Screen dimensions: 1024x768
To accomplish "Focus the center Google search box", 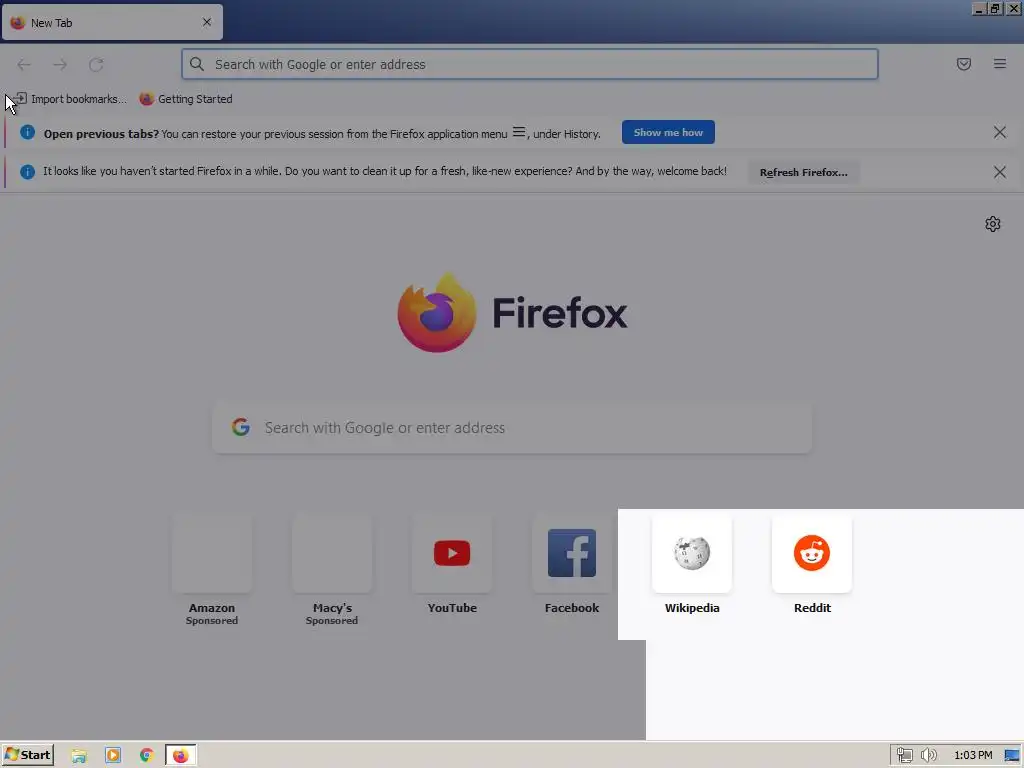I will pyautogui.click(x=512, y=428).
